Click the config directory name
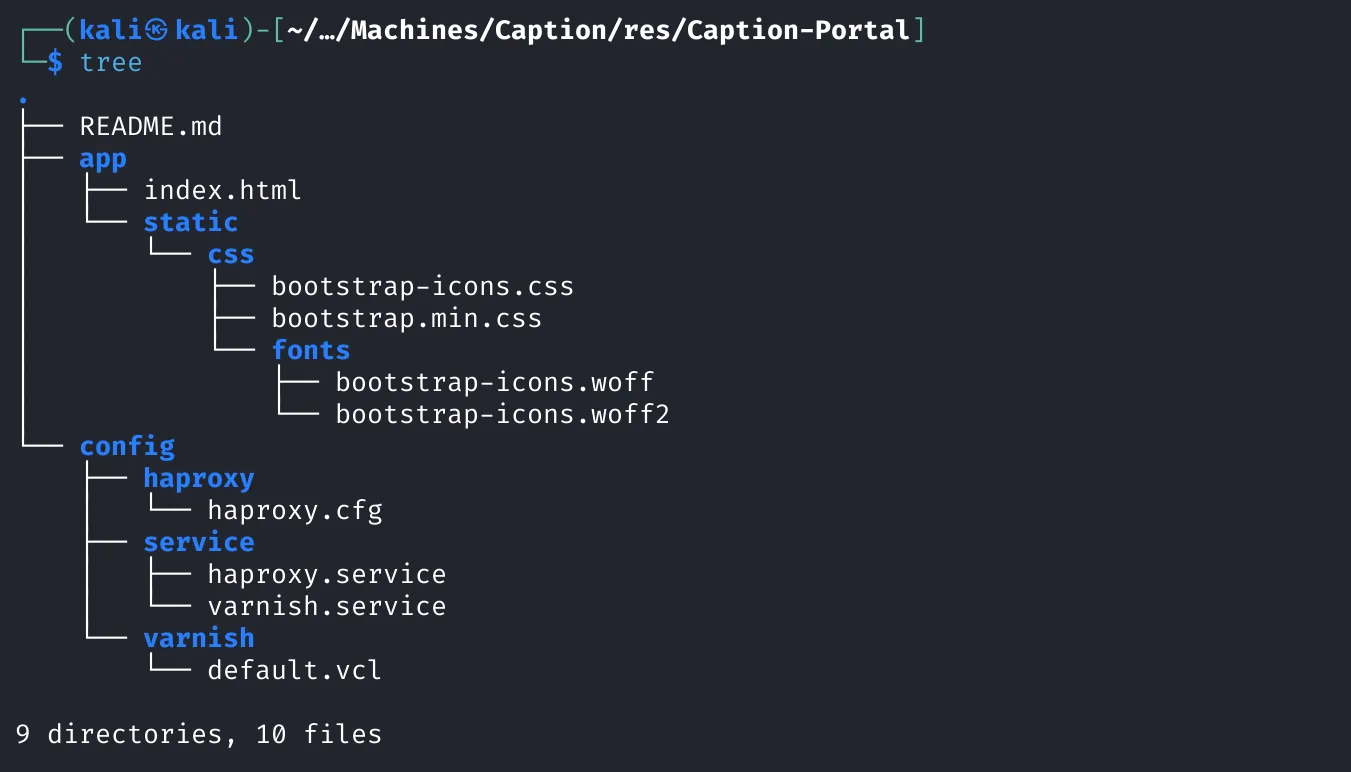Screen dimensions: 1351x772 [127, 447]
